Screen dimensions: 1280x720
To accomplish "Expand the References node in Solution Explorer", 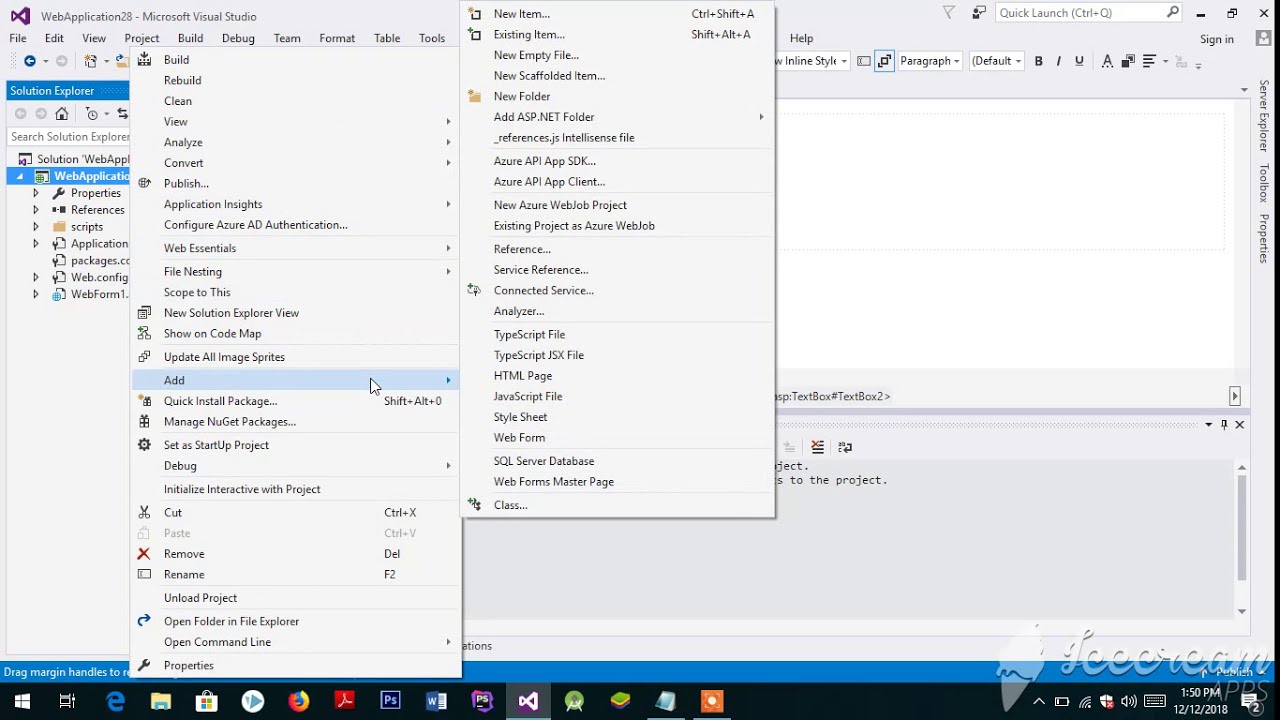I will [x=36, y=210].
